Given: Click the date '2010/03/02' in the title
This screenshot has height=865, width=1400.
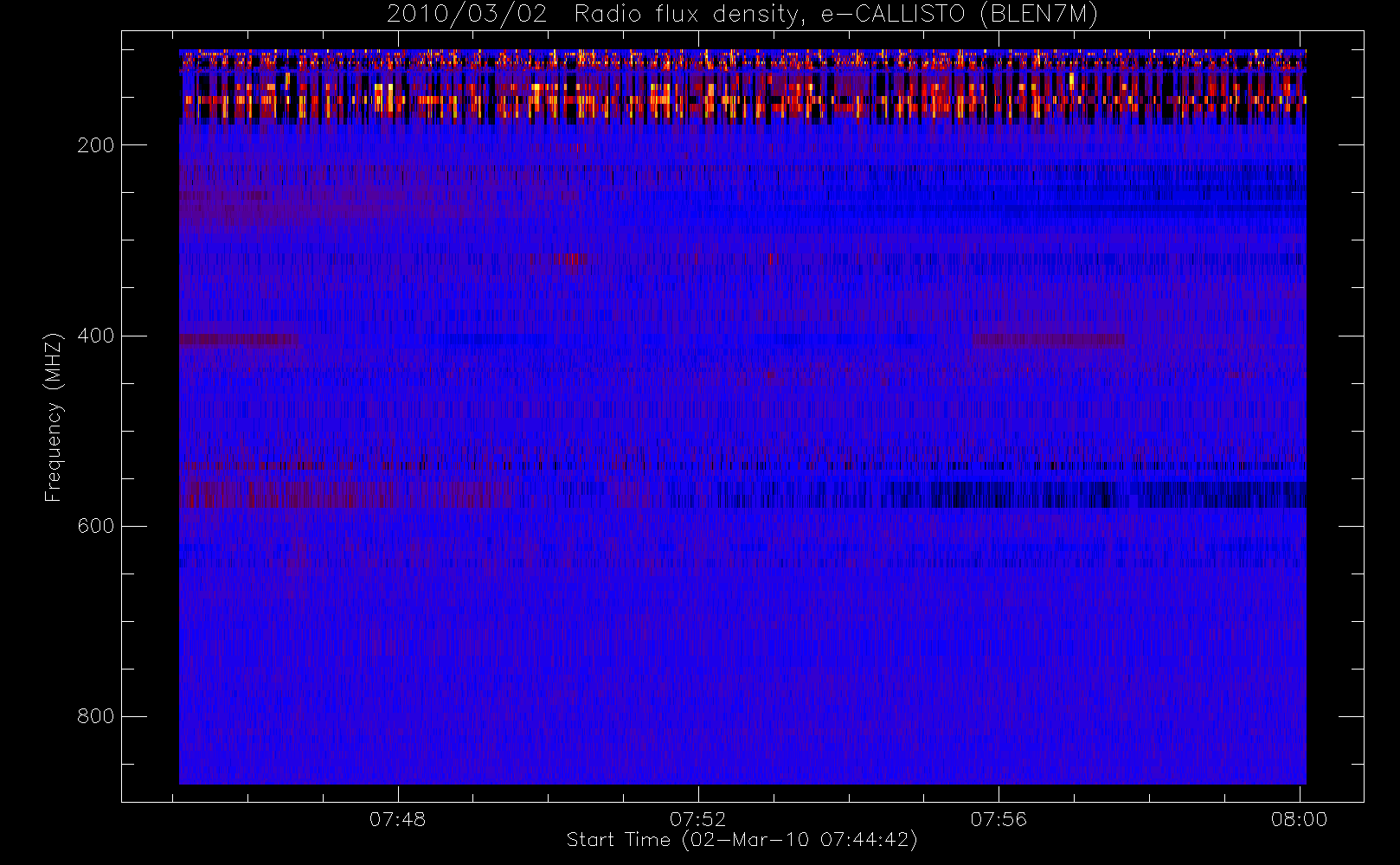Looking at the screenshot, I should [x=466, y=15].
